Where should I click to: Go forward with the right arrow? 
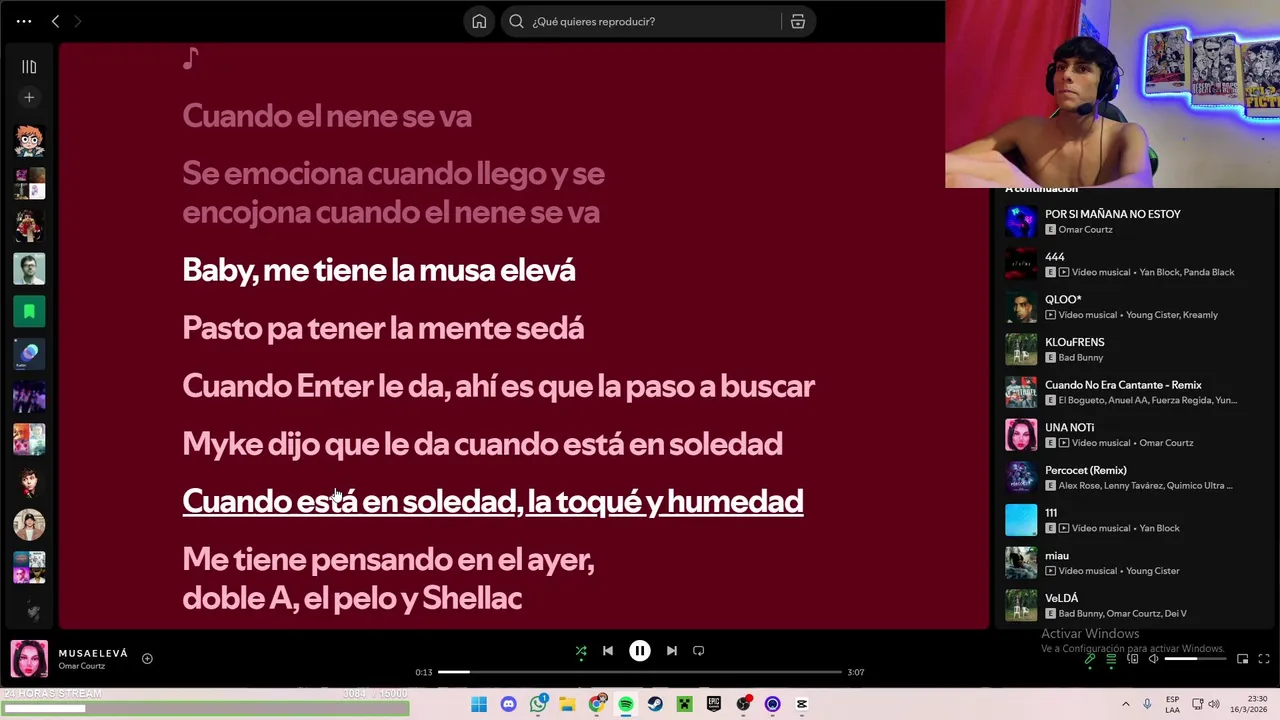pyautogui.click(x=77, y=21)
